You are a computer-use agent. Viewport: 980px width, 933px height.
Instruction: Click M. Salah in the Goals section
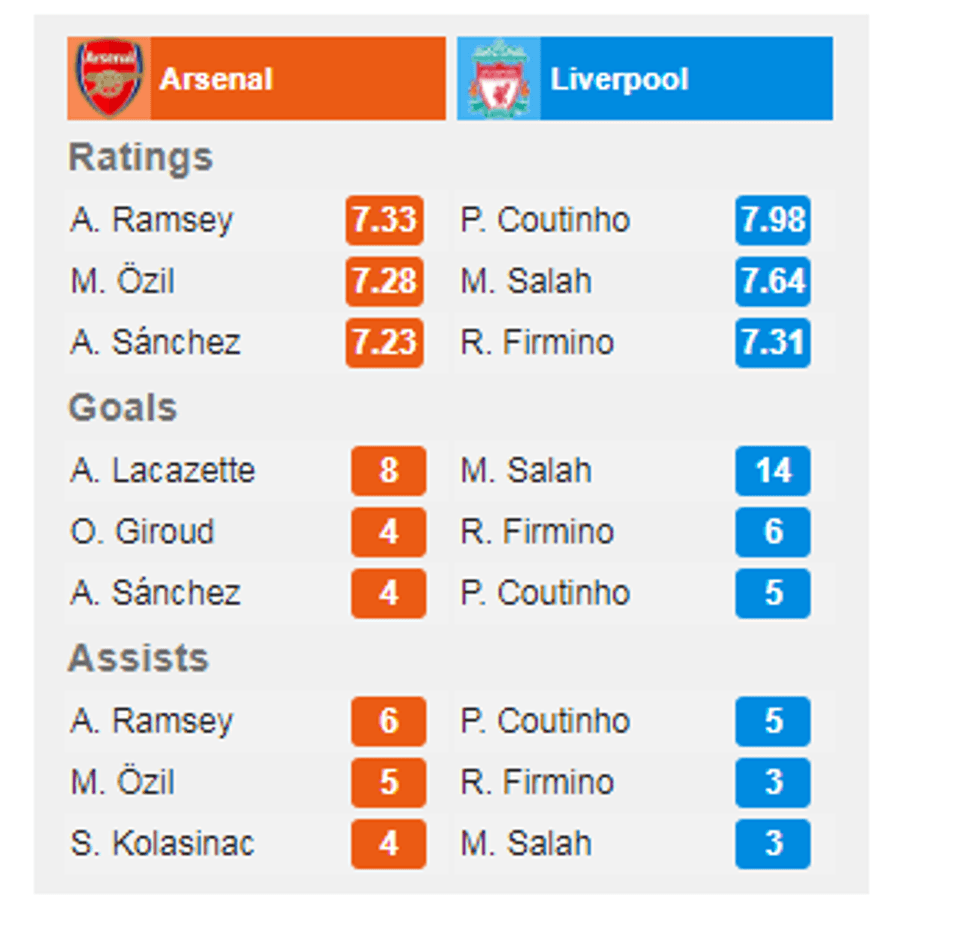pos(526,470)
